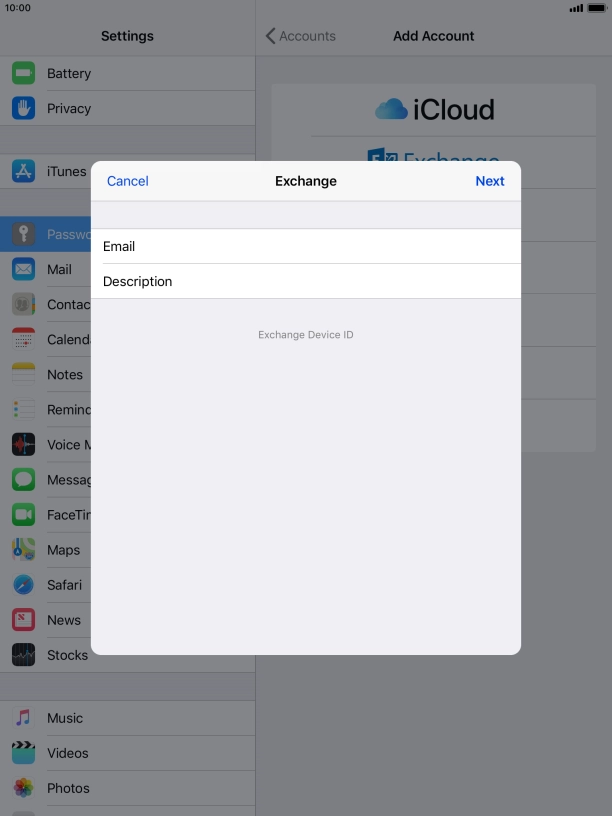Tap the battery indicator in status bar

(596, 8)
